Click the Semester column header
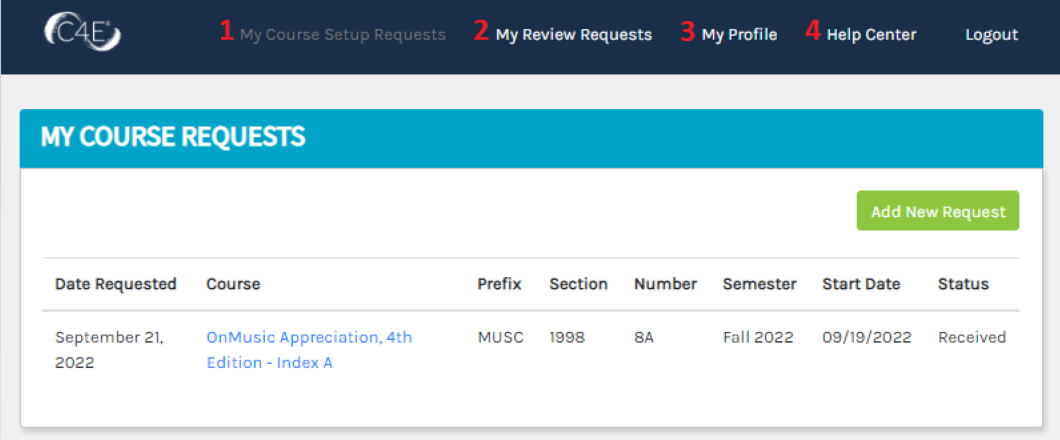 [759, 284]
